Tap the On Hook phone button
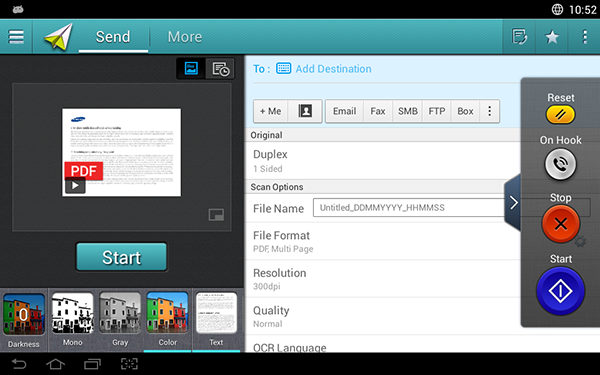The width and height of the screenshot is (600, 375). tap(560, 164)
